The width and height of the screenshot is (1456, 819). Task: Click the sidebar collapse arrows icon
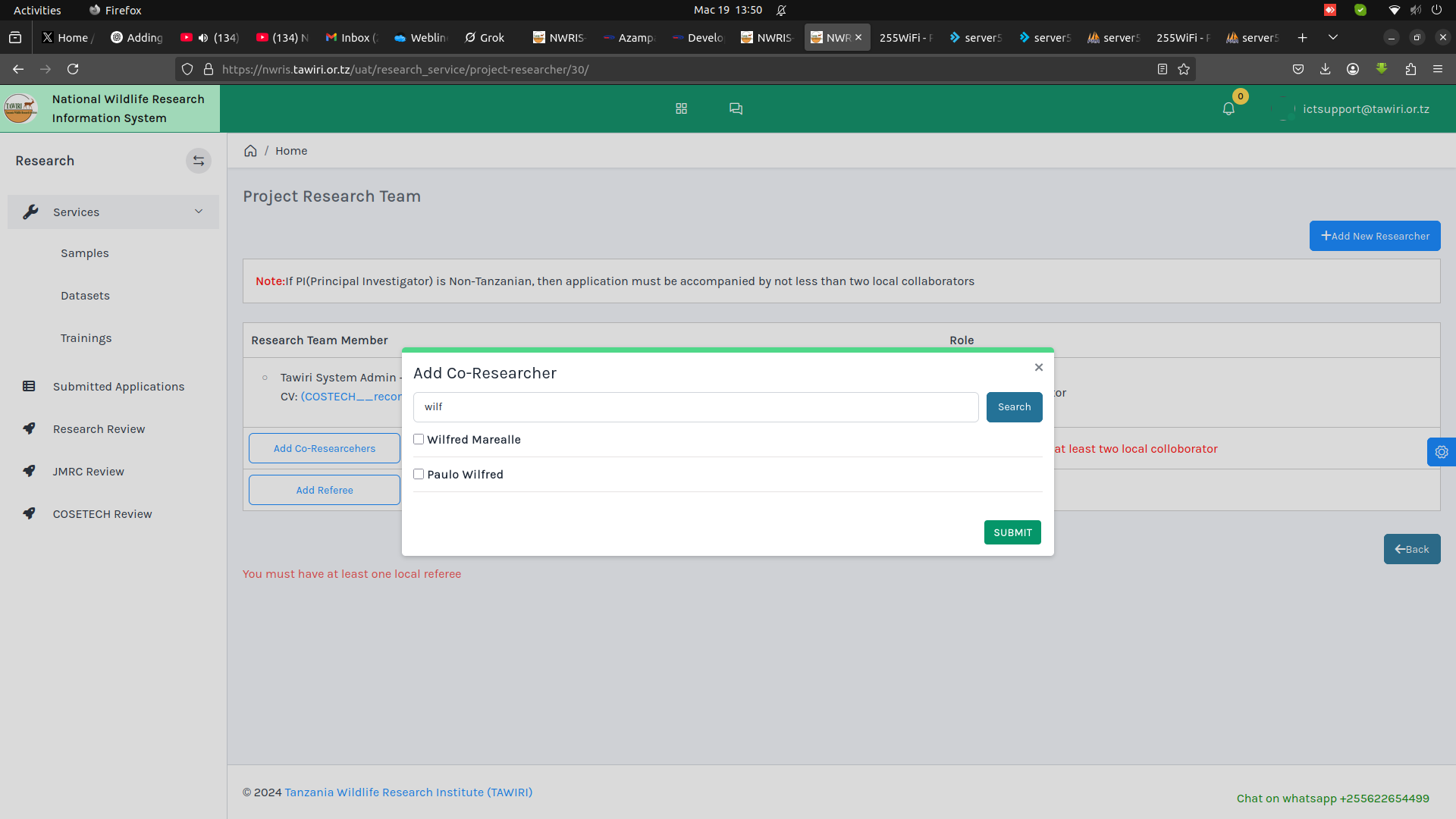(199, 161)
